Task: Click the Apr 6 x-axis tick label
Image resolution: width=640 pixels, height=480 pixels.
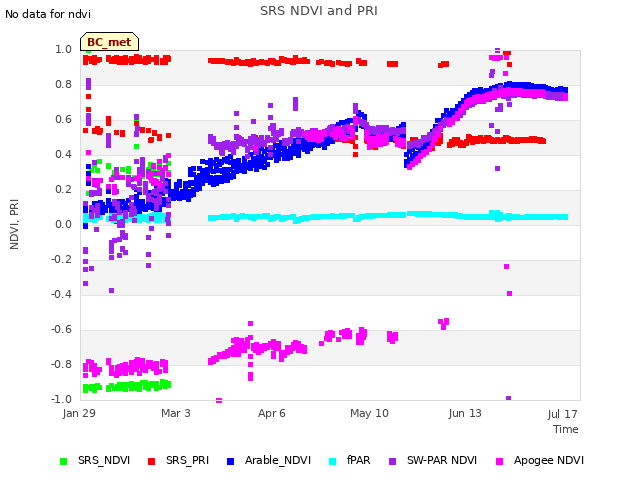Action: point(271,413)
